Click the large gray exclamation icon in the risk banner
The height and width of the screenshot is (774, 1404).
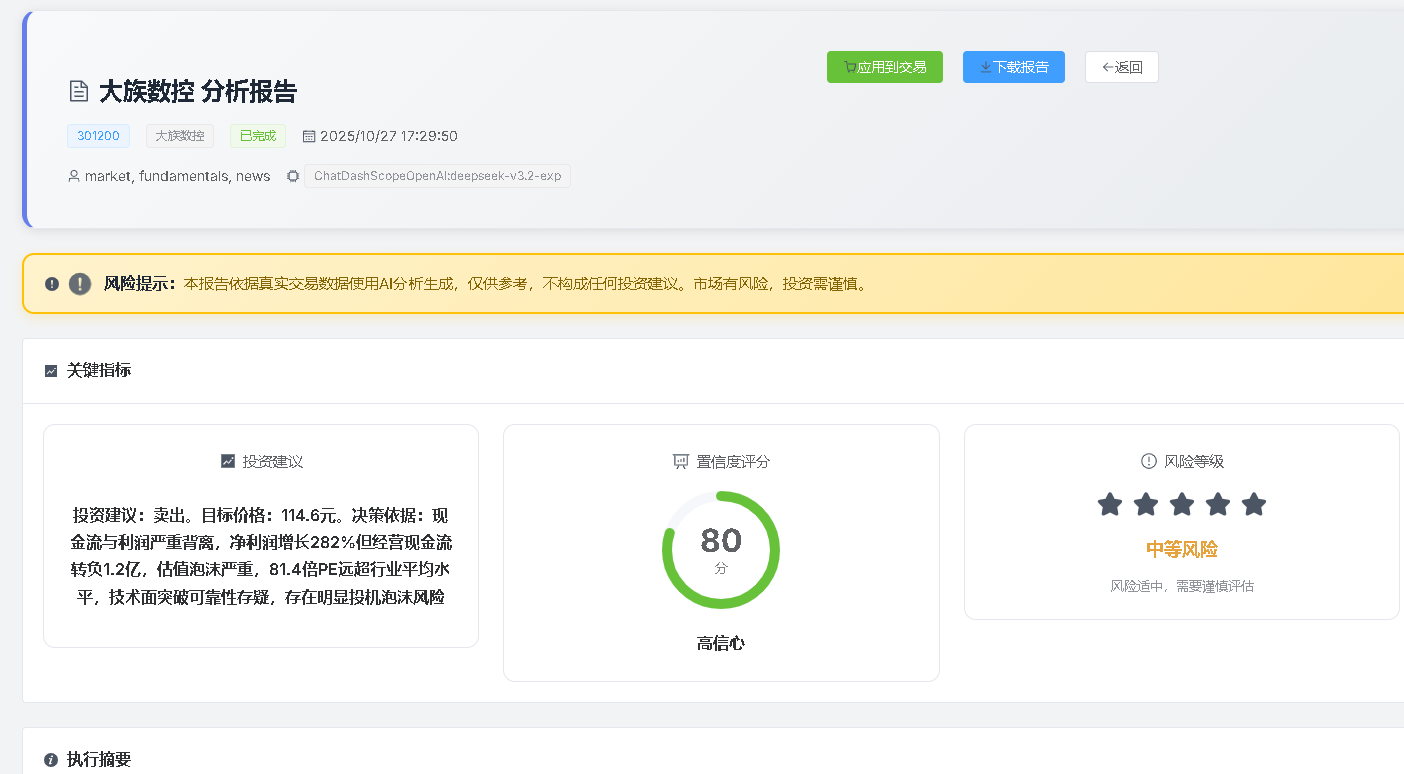[x=80, y=284]
